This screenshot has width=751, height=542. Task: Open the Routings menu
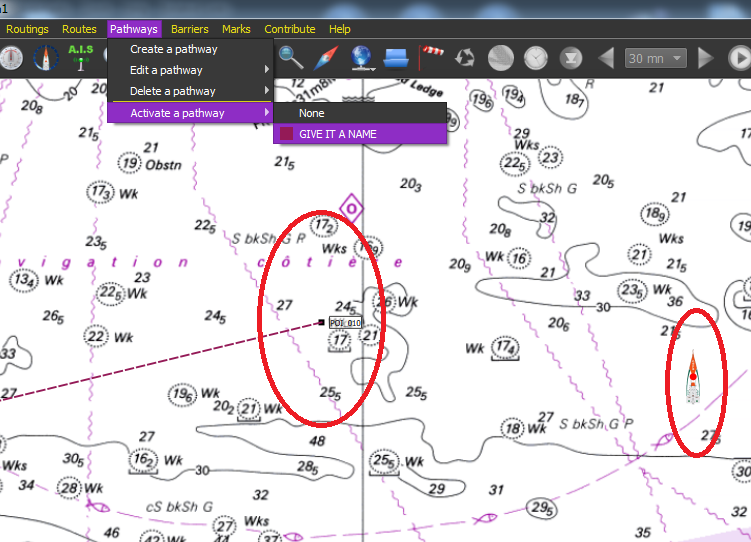(x=27, y=29)
